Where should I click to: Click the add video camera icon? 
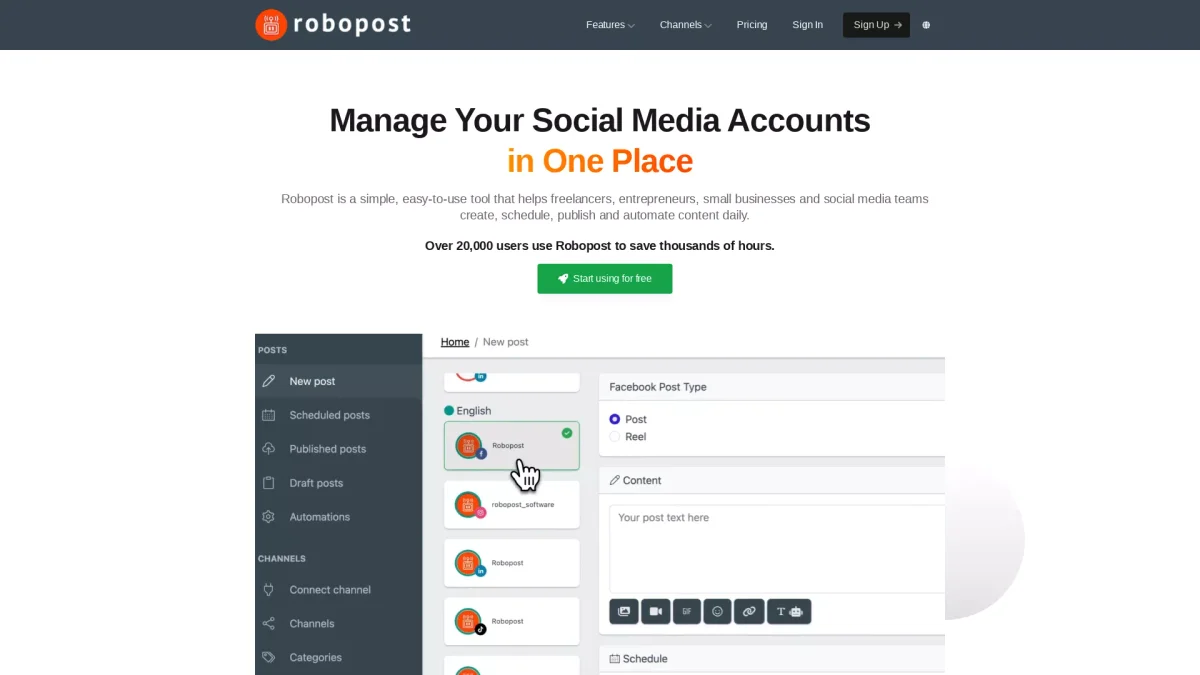click(x=655, y=611)
